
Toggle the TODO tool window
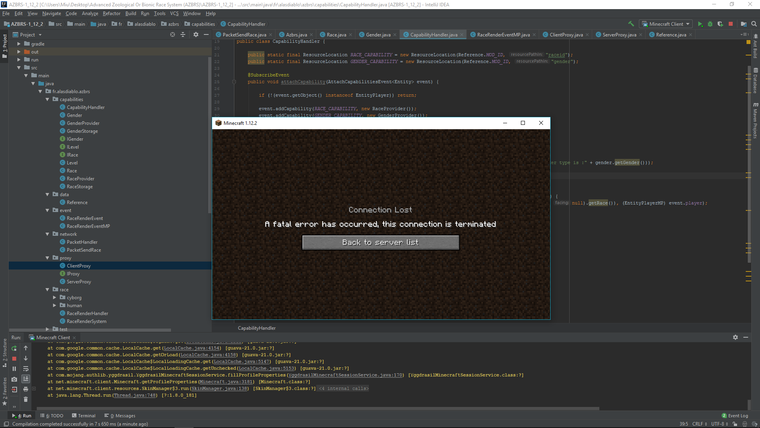(x=52, y=416)
